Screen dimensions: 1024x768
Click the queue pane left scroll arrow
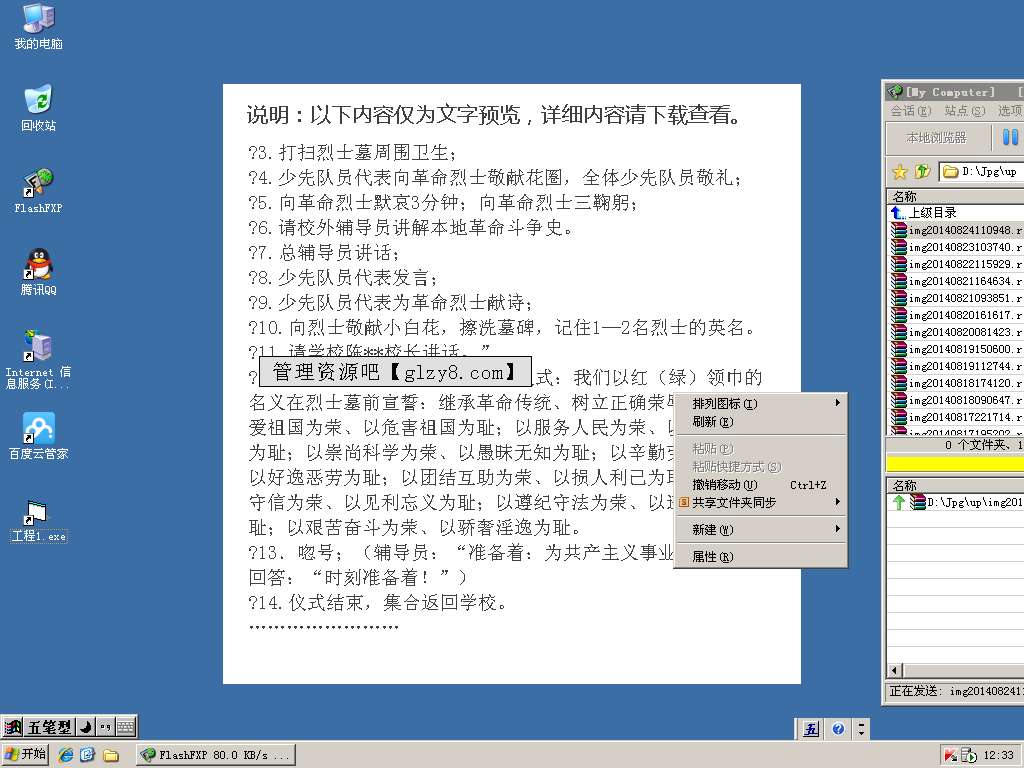[895, 670]
